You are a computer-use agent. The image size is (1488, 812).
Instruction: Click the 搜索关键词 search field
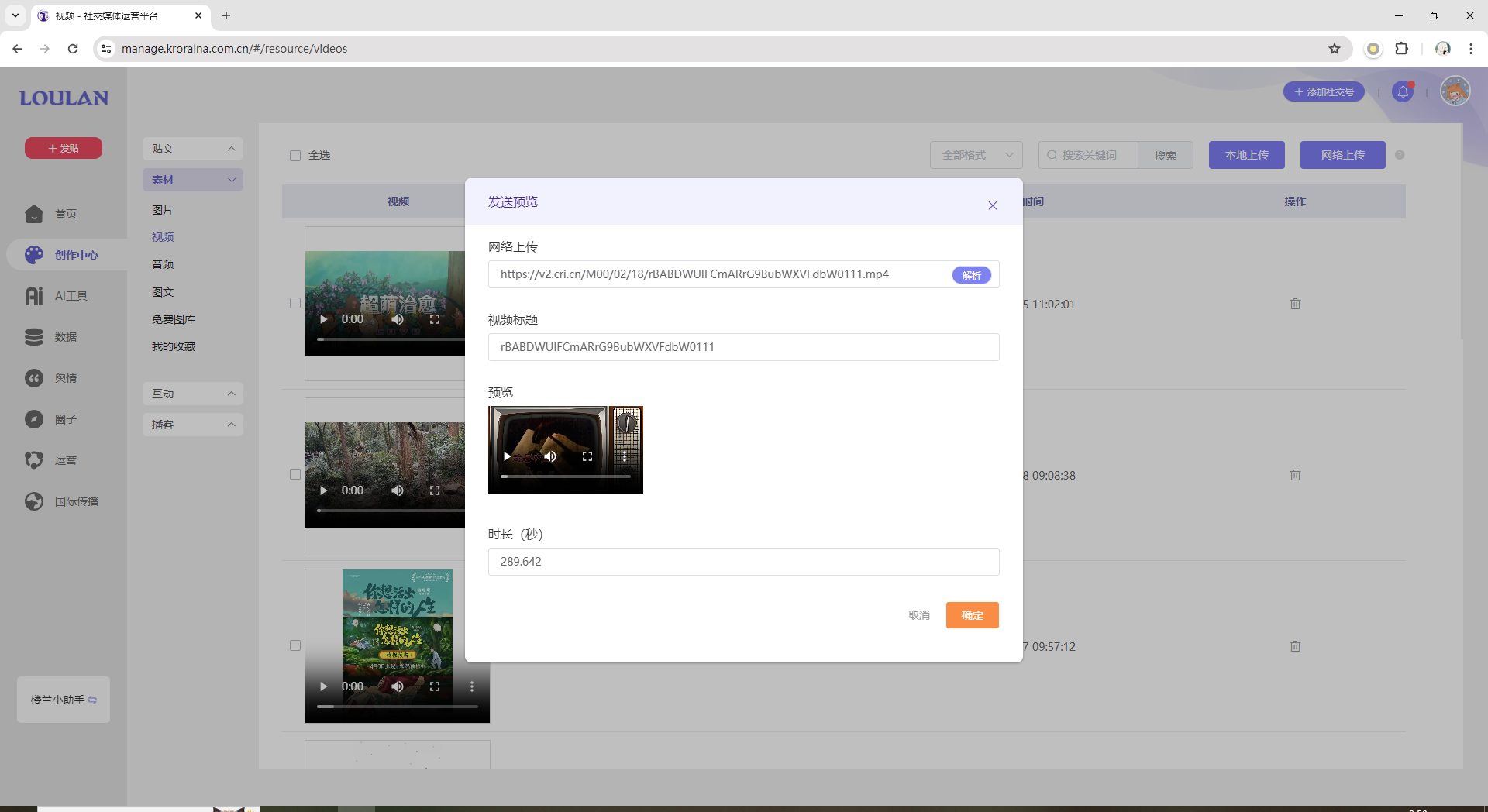(x=1088, y=155)
